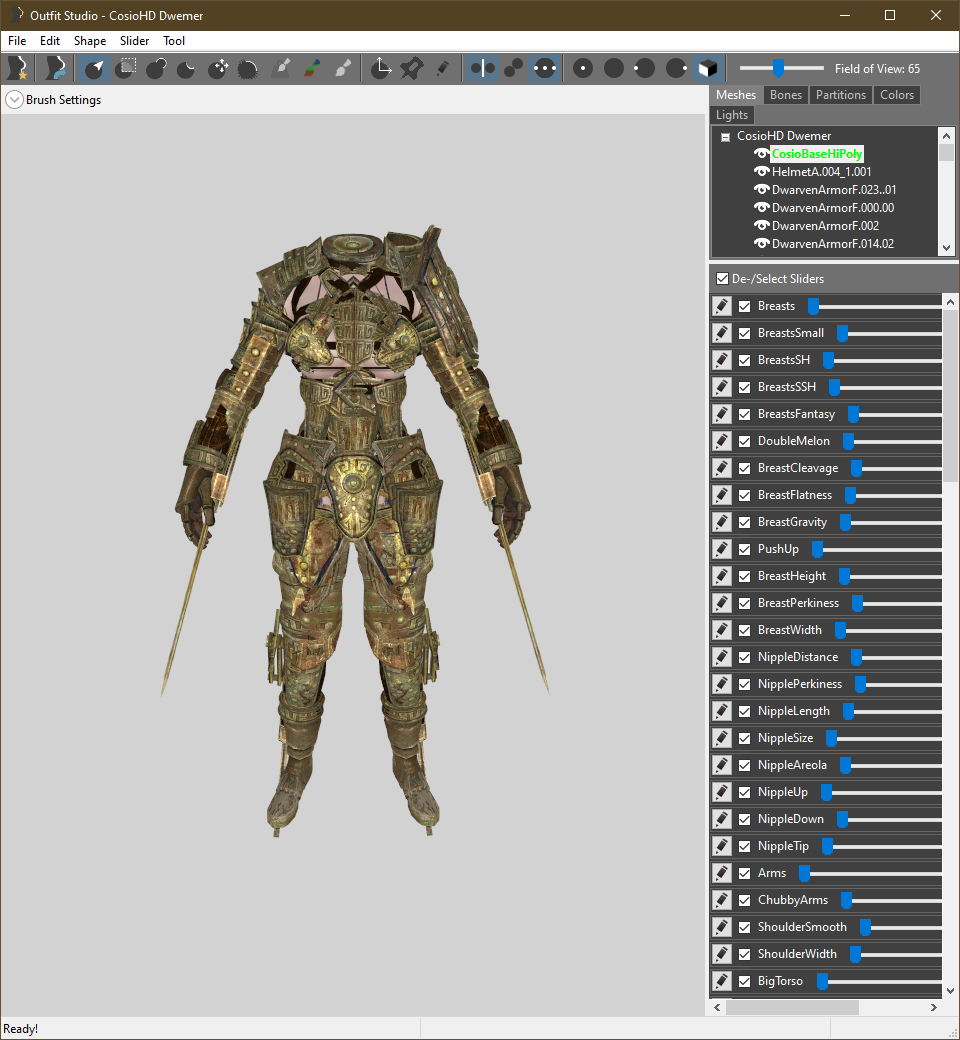The height and width of the screenshot is (1040, 960).
Task: Click pencil edit icon for Breasts slider
Action: coord(722,306)
